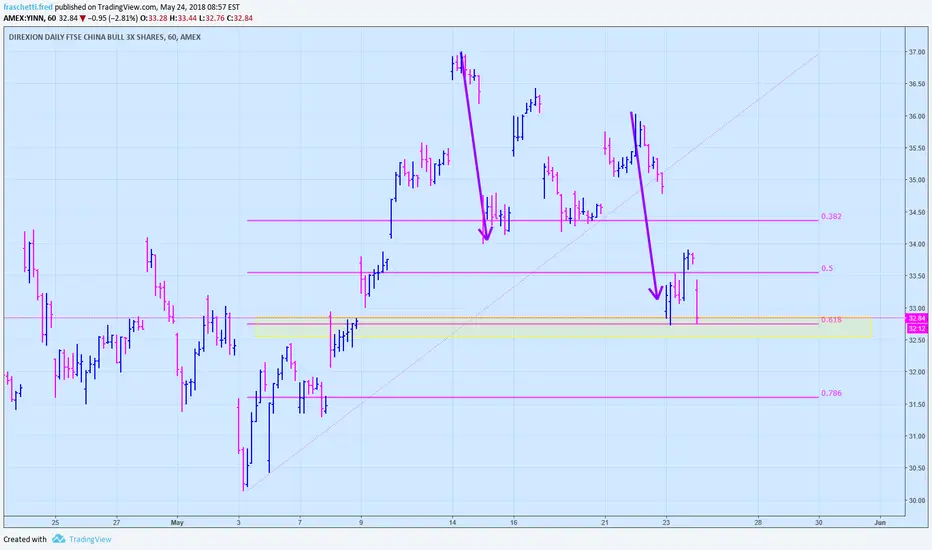The image size is (932, 550).
Task: Click the TradingView cloud logo icon
Action: (x=58, y=539)
